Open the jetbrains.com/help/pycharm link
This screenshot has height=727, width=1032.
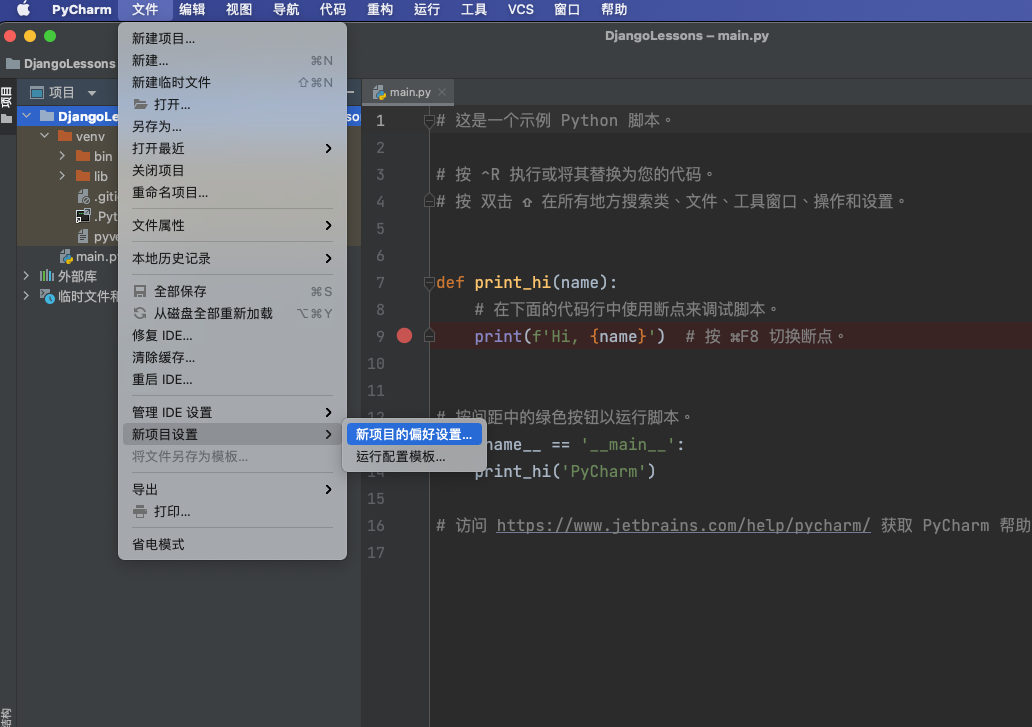point(683,525)
